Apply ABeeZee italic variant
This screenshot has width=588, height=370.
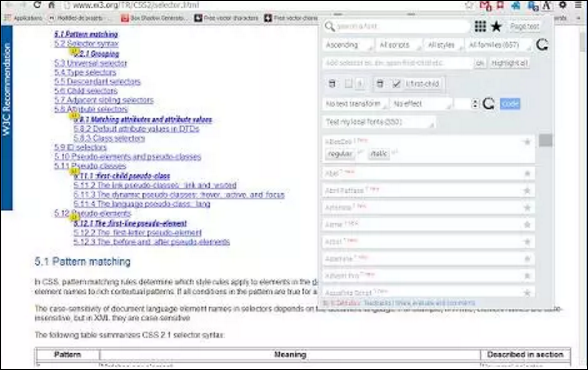tap(379, 154)
